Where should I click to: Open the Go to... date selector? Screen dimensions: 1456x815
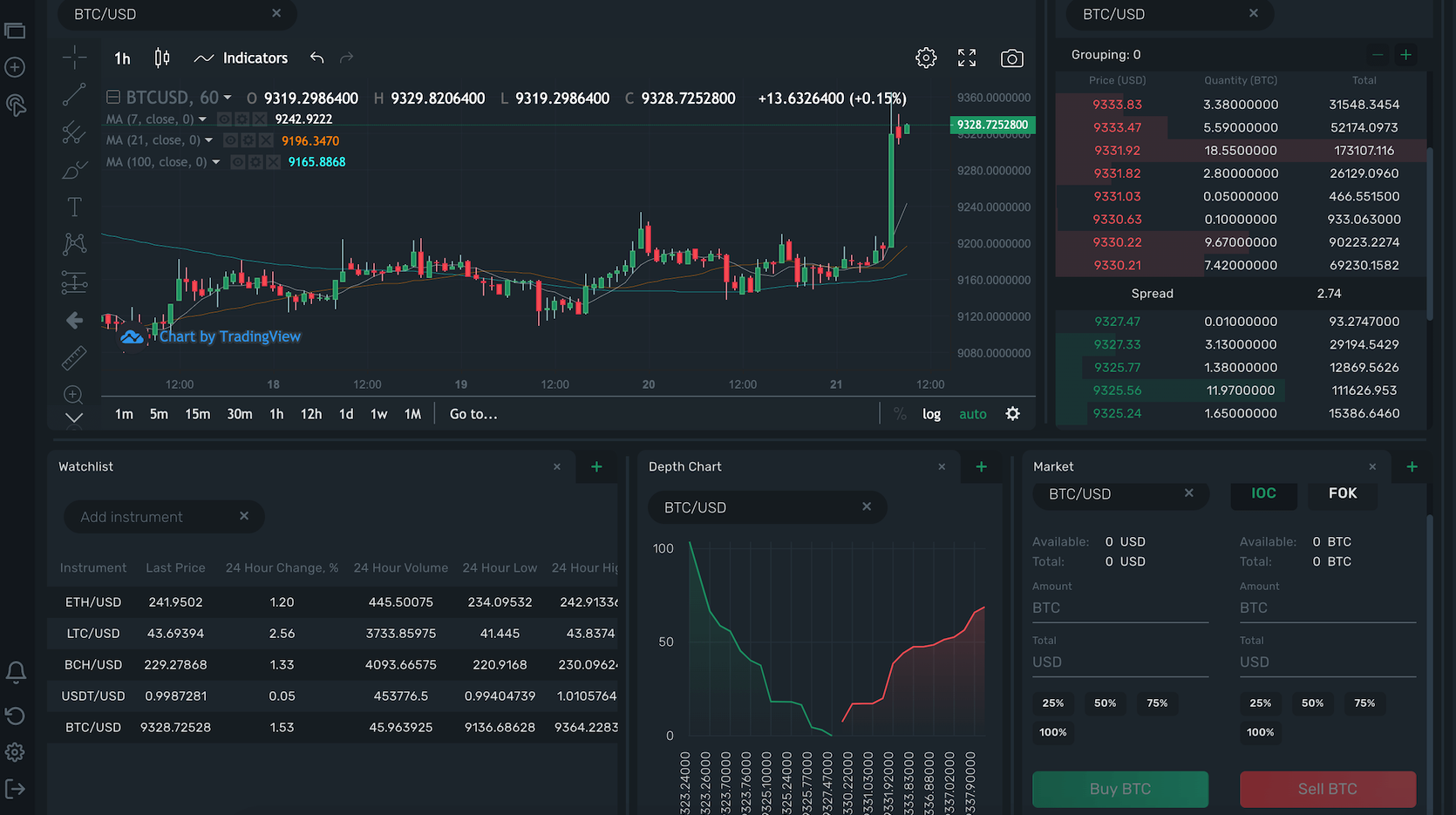(x=473, y=413)
